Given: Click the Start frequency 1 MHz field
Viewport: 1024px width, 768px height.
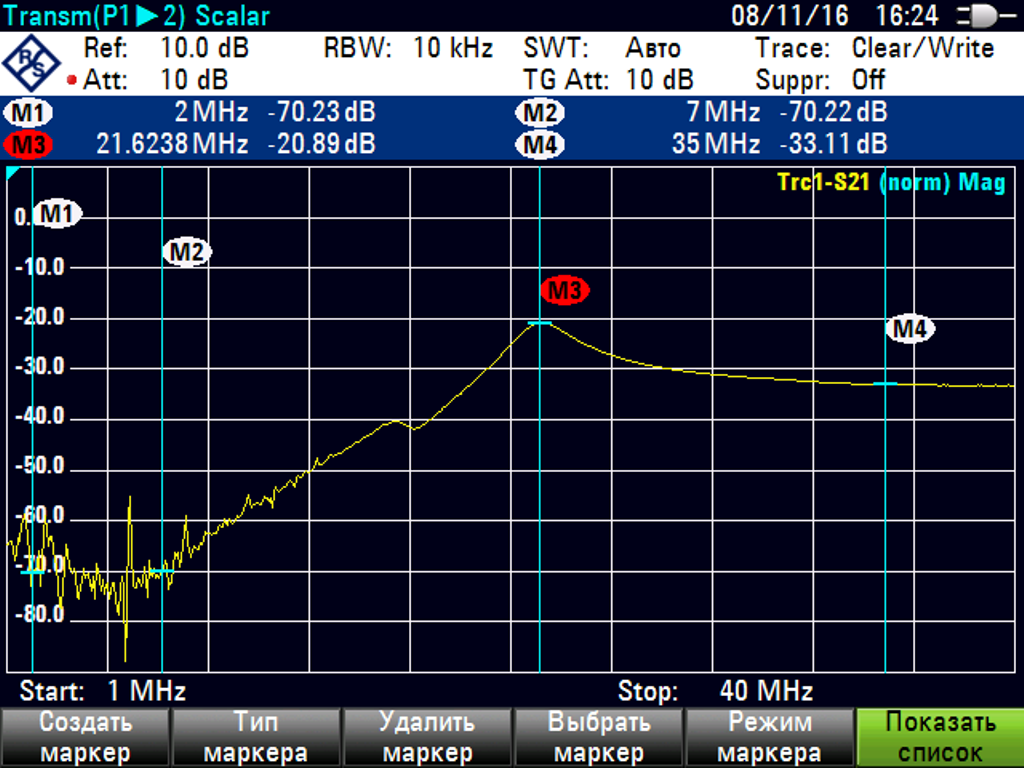Looking at the screenshot, I should tap(103, 691).
